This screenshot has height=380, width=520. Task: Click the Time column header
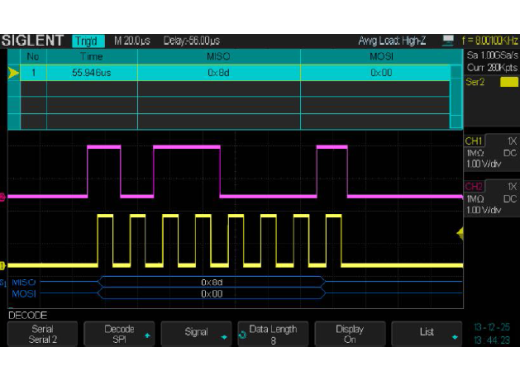tap(92, 57)
